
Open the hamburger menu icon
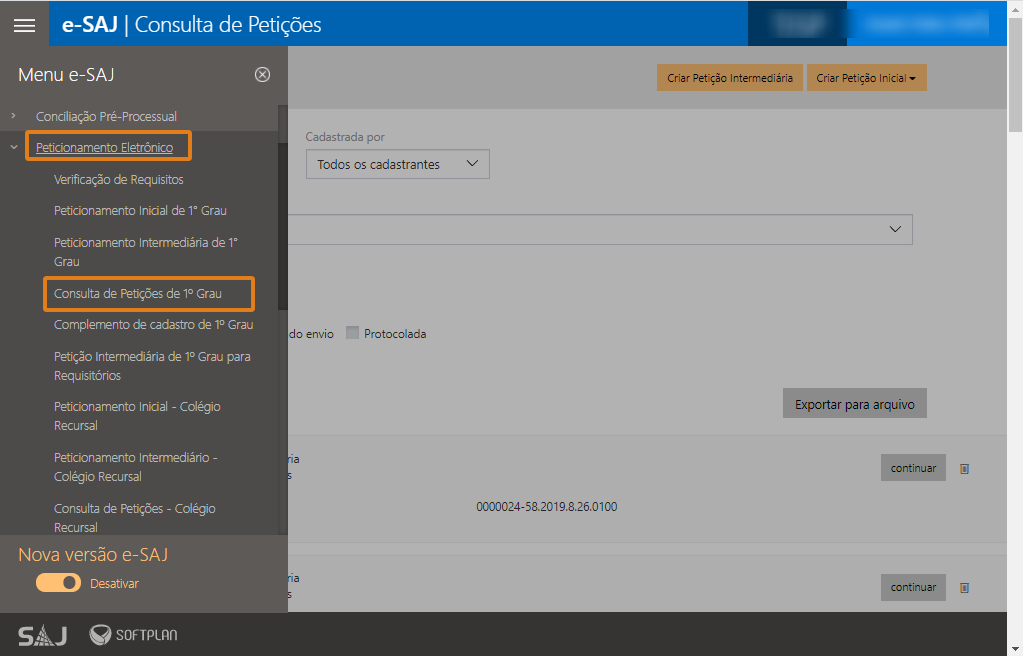tap(24, 25)
